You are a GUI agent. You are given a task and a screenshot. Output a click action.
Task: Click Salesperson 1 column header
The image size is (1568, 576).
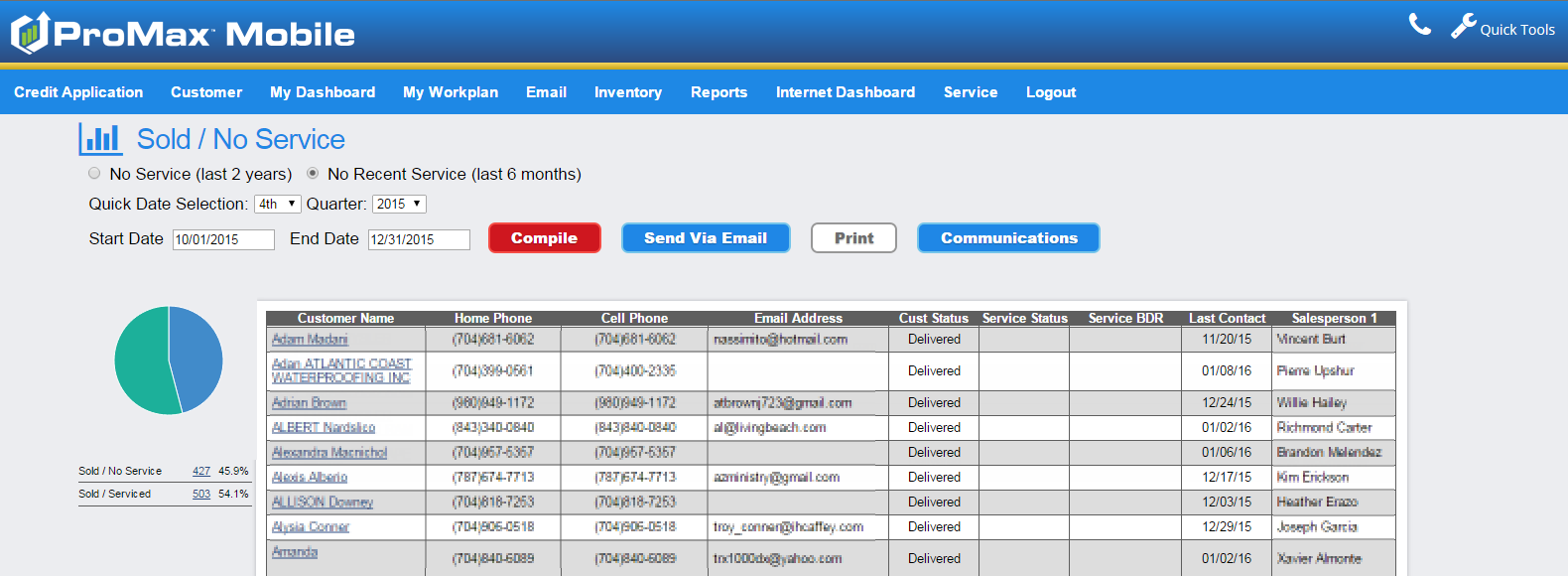1334,319
